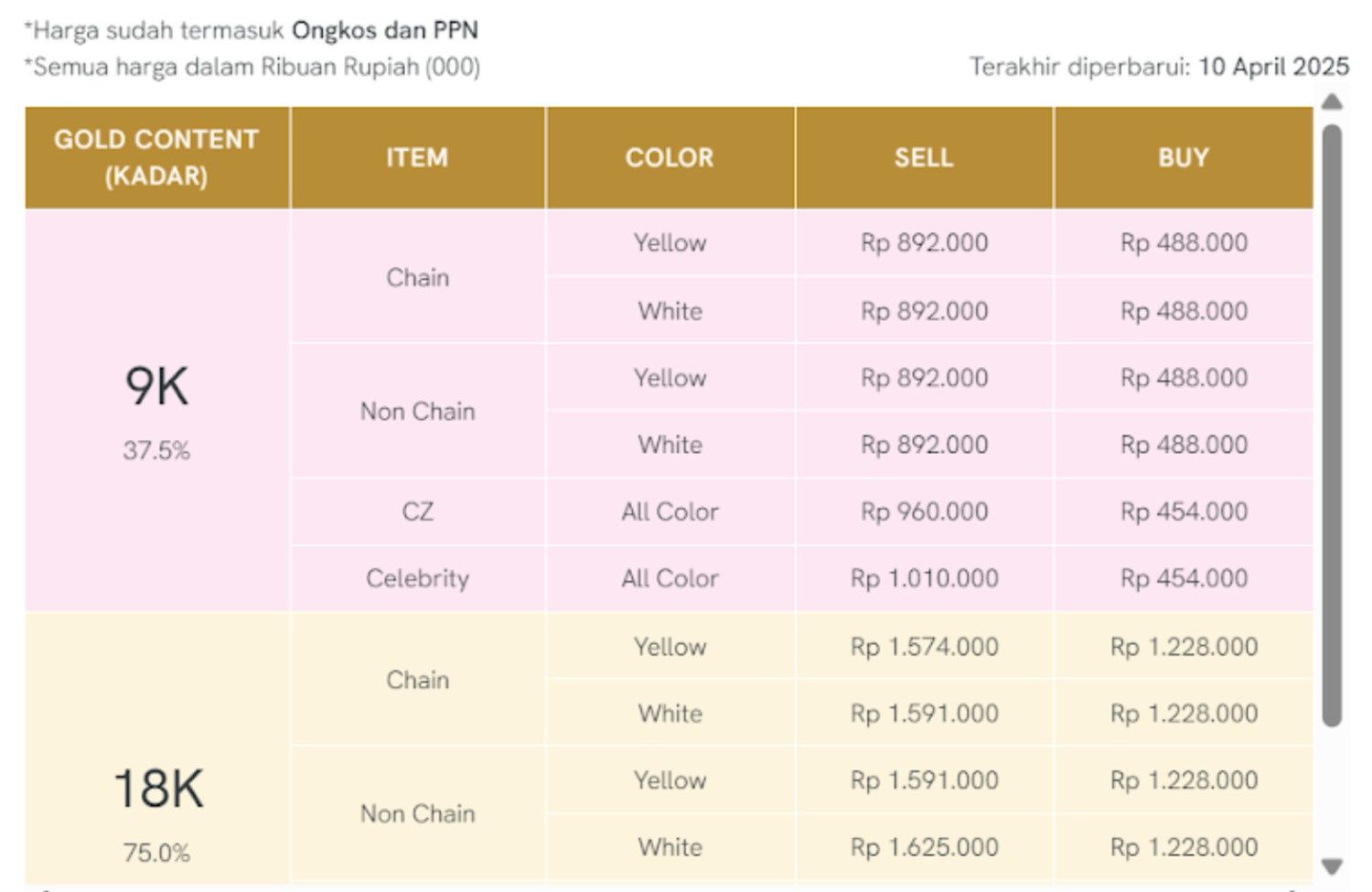
Task: Click the CZ item cell
Action: [417, 511]
